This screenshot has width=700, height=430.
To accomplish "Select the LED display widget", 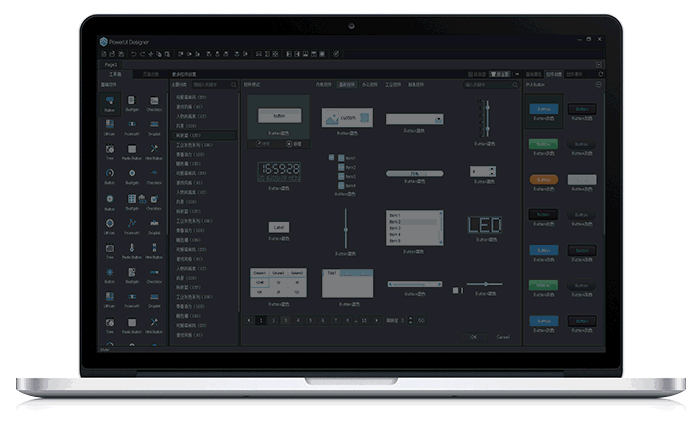I will click(485, 225).
